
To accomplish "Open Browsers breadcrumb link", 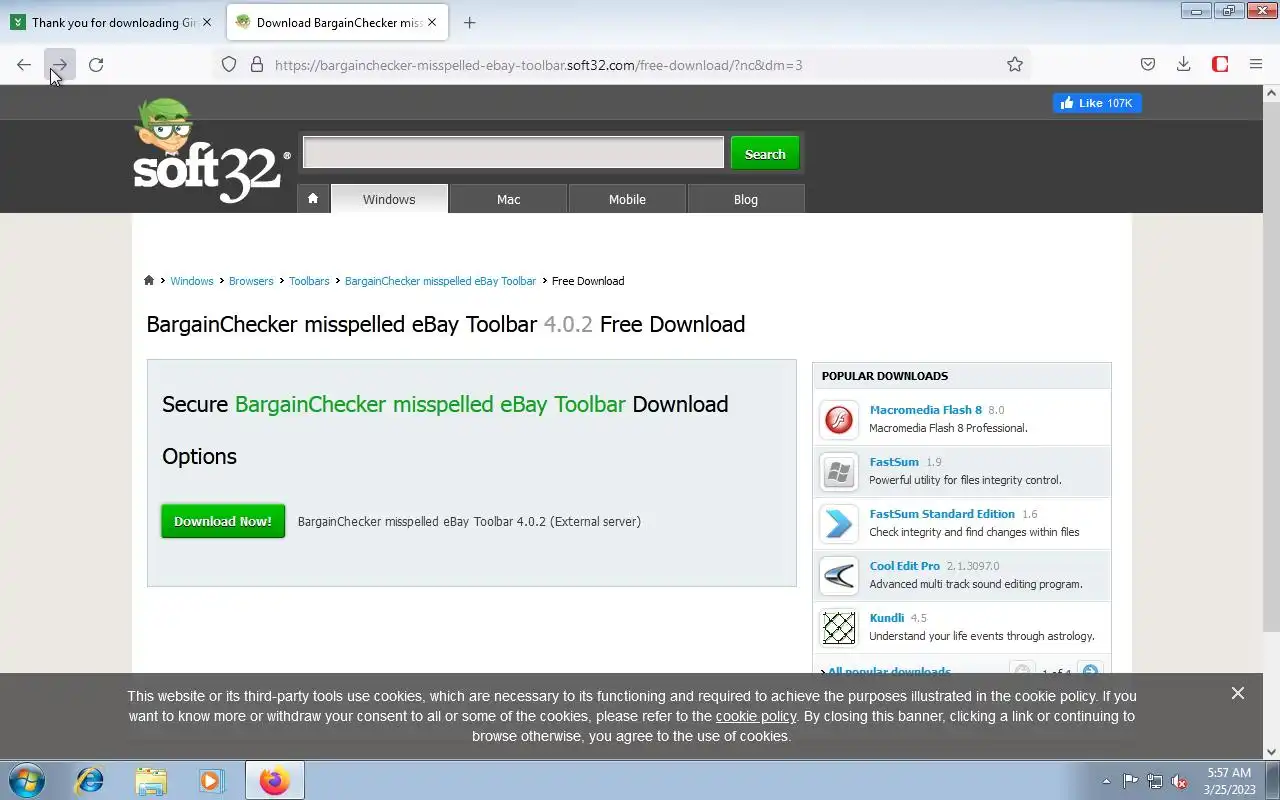I will [x=251, y=281].
